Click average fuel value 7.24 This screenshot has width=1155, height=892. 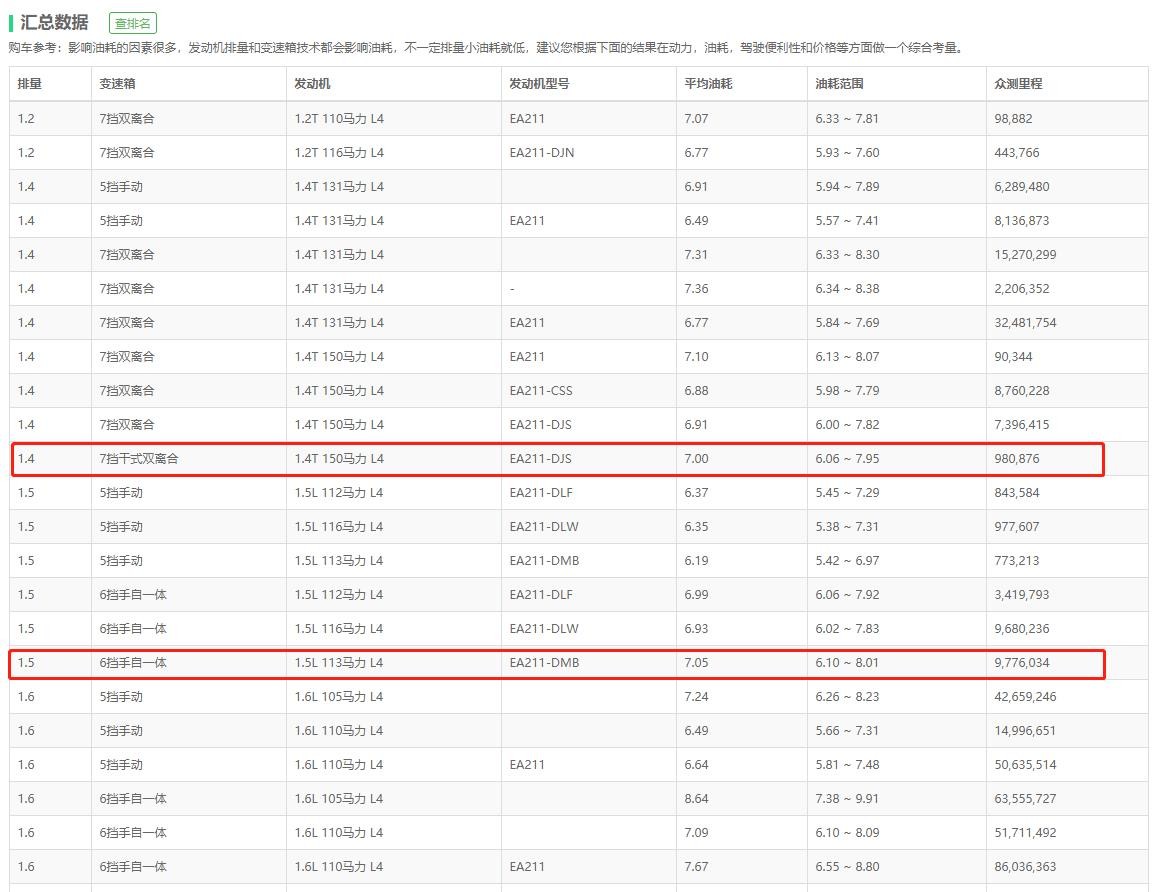[x=696, y=697]
